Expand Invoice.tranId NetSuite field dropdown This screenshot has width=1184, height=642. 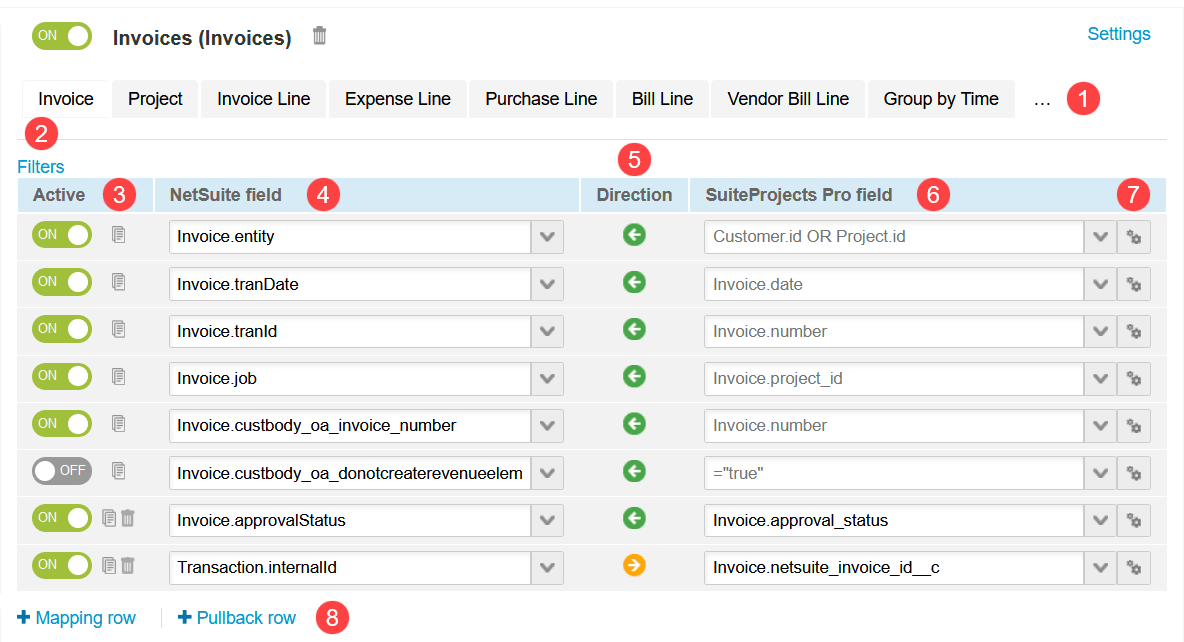[x=547, y=332]
